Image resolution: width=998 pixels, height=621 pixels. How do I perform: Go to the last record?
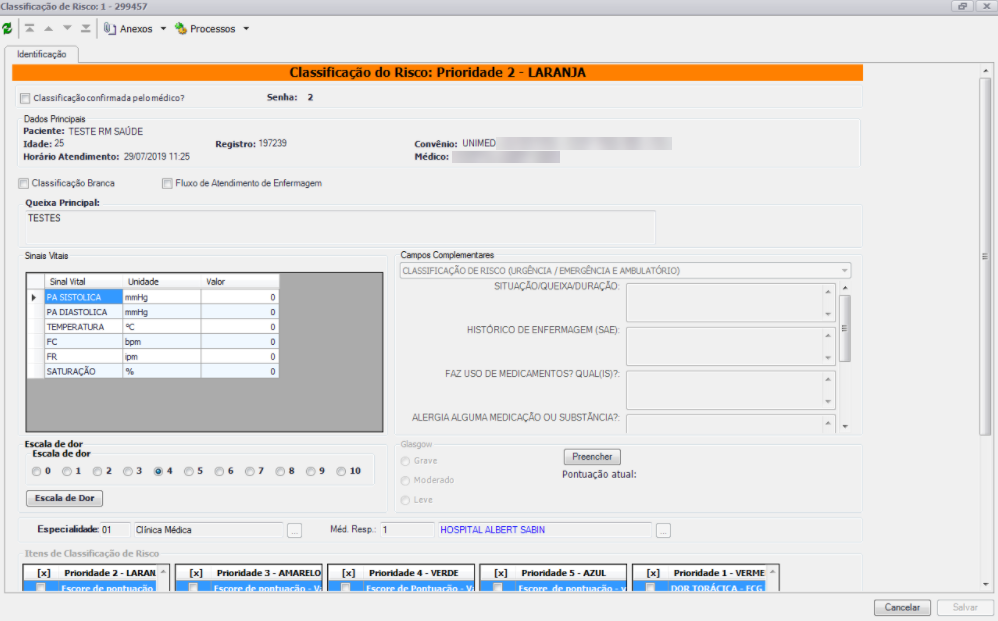(x=85, y=29)
